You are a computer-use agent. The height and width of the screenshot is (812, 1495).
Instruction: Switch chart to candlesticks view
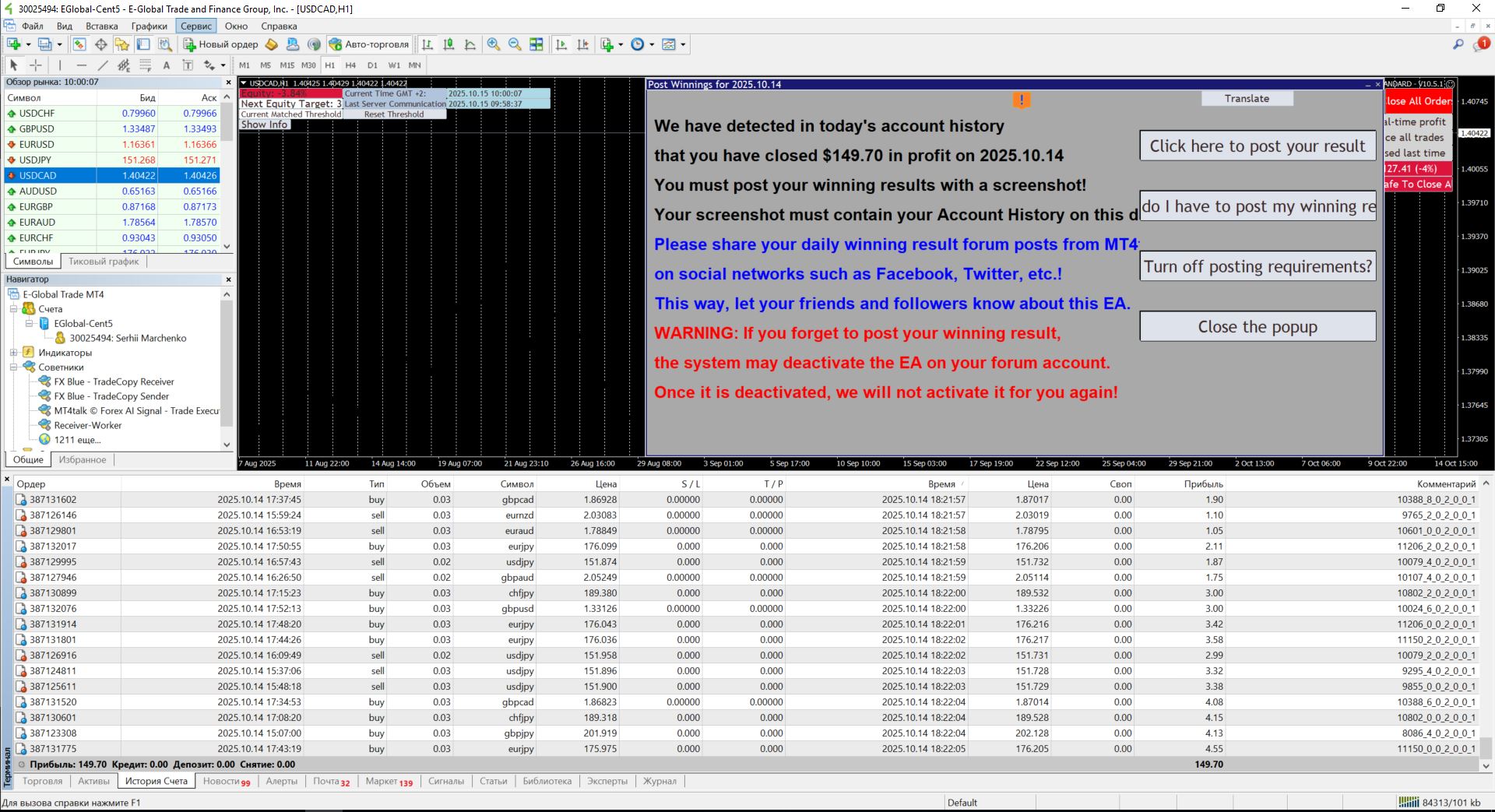click(448, 44)
